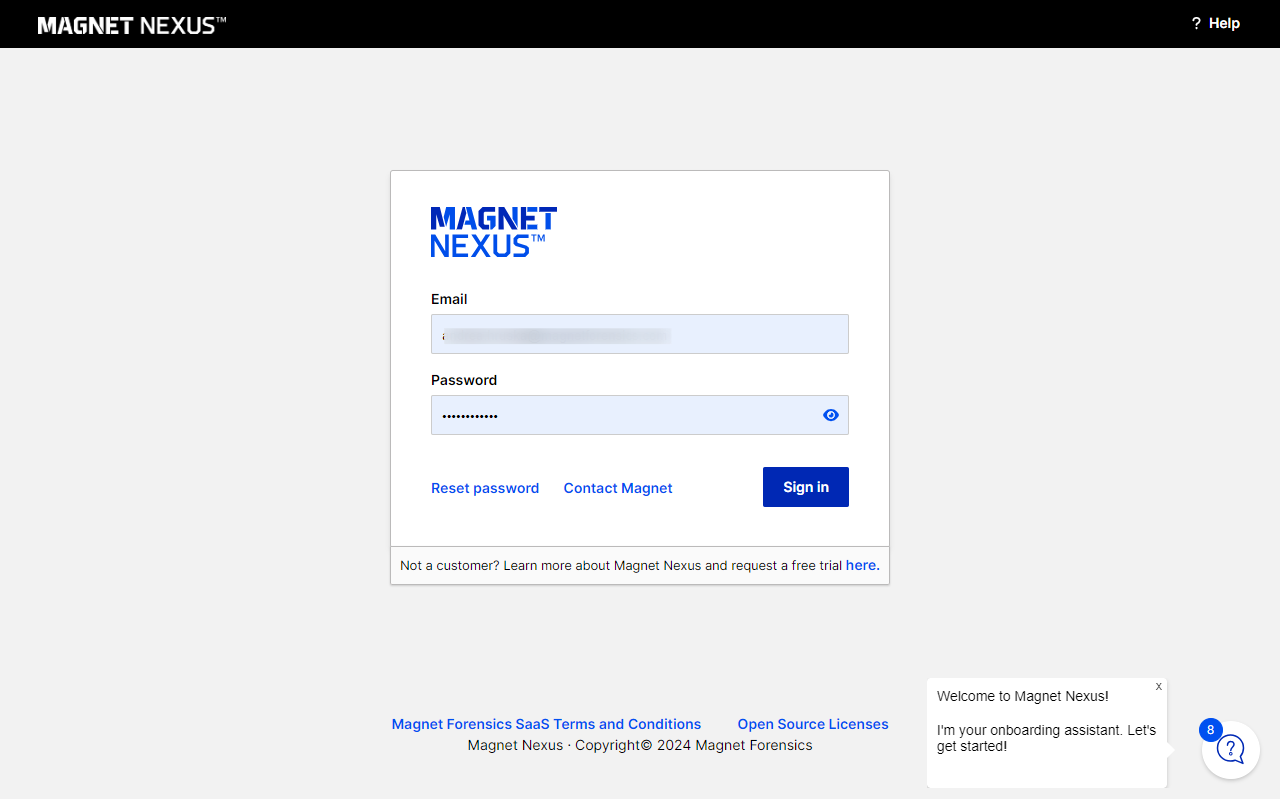Click the Magnet Nexus logo in header

132,25
